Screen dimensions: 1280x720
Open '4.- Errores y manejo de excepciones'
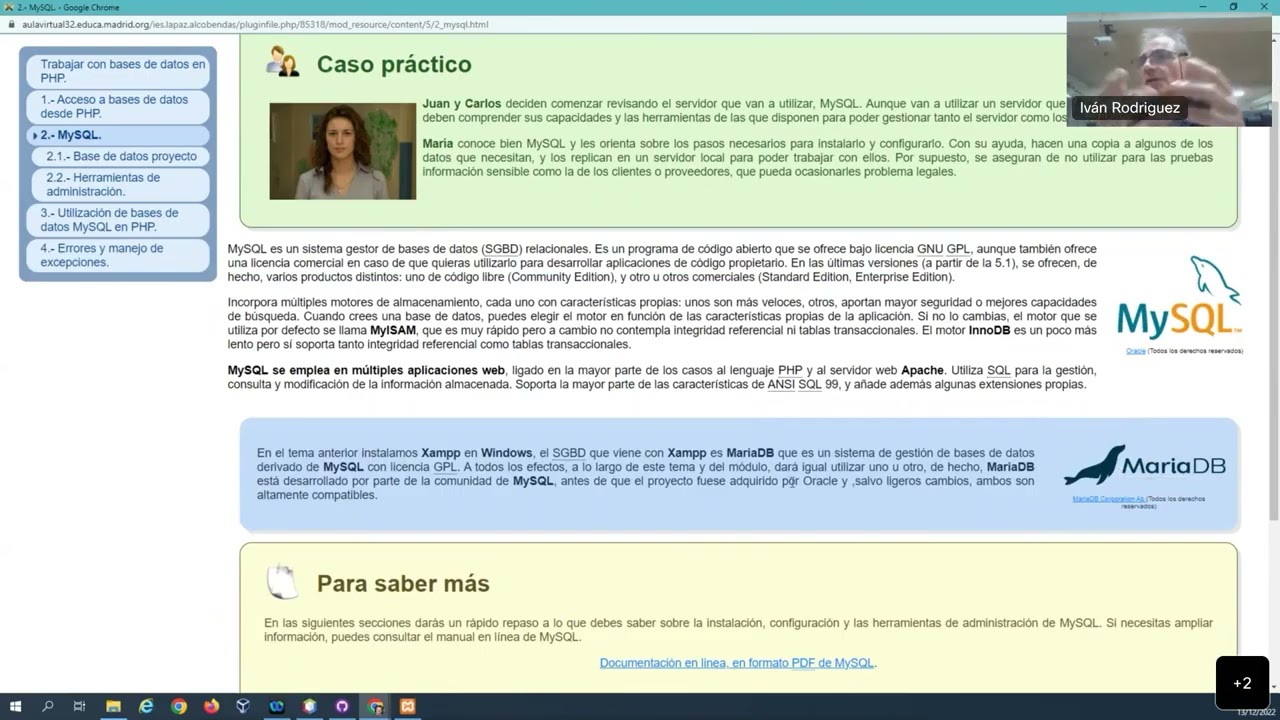118,255
